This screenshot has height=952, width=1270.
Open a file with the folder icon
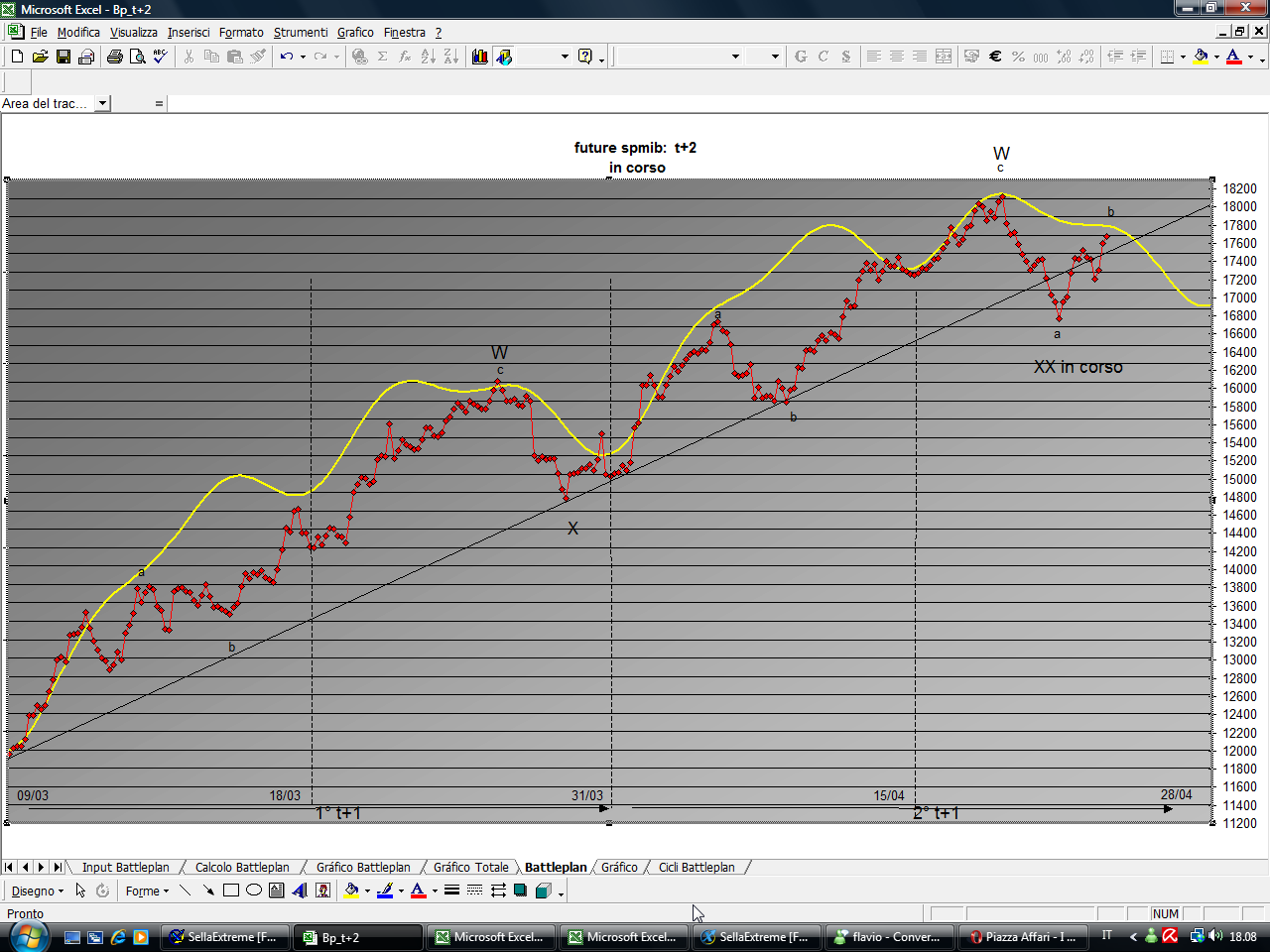pos(40,57)
